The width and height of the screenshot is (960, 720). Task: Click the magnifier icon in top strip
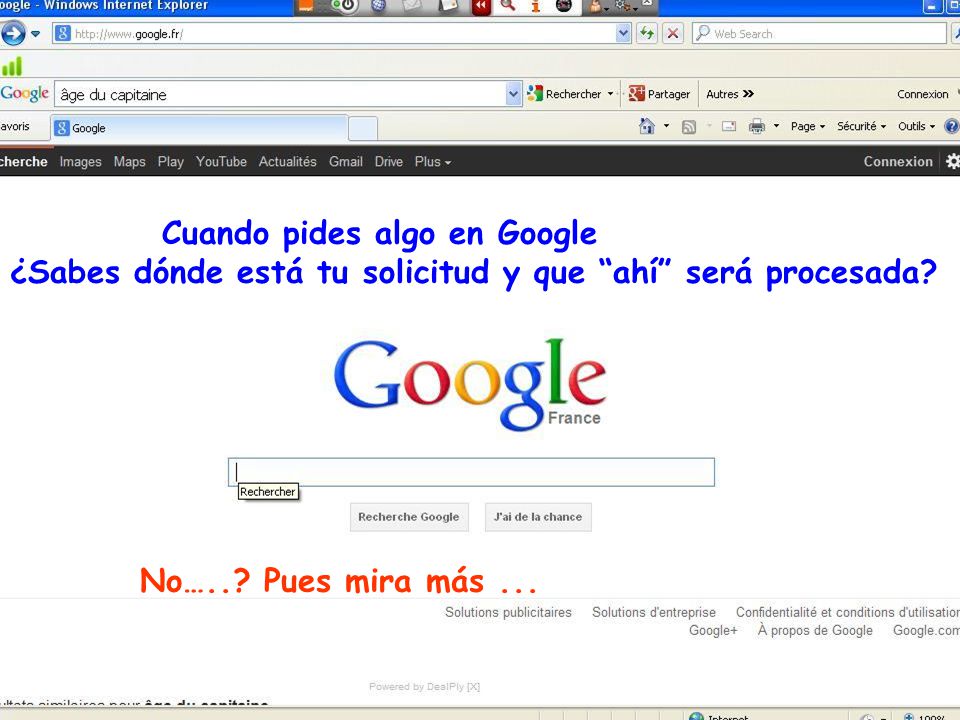(x=508, y=6)
